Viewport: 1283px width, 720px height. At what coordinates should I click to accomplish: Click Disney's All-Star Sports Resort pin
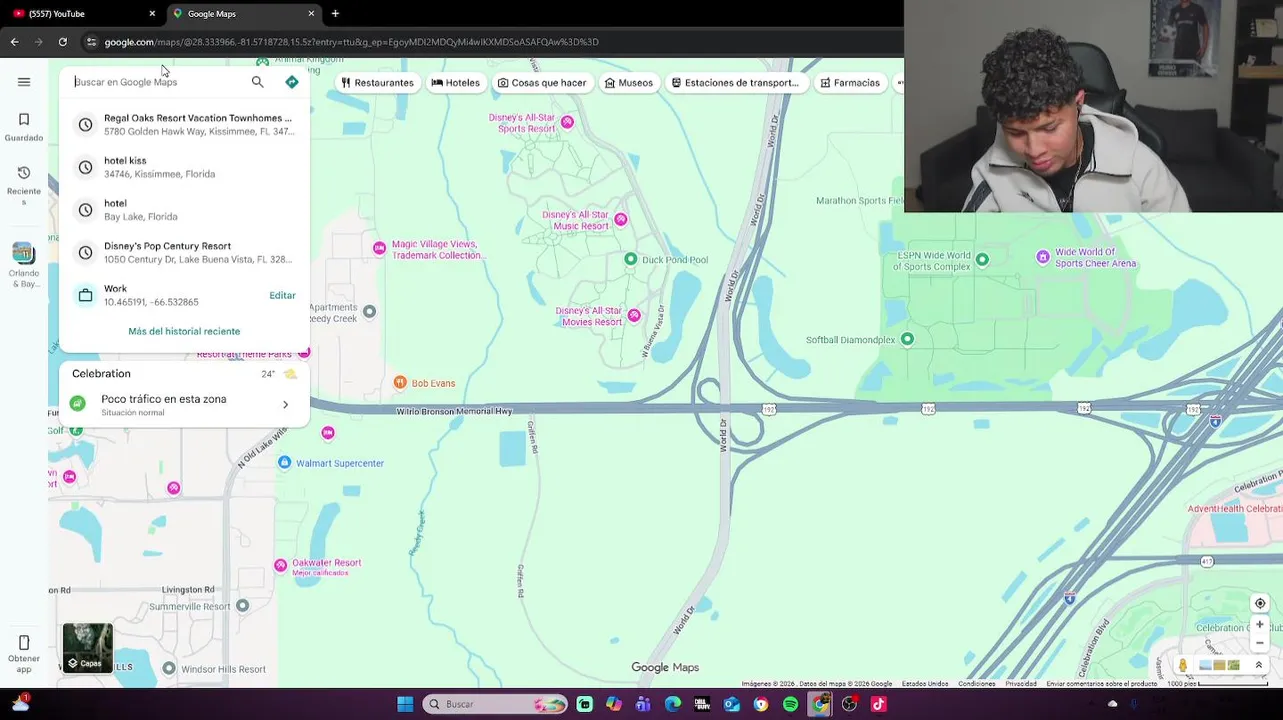click(x=567, y=122)
